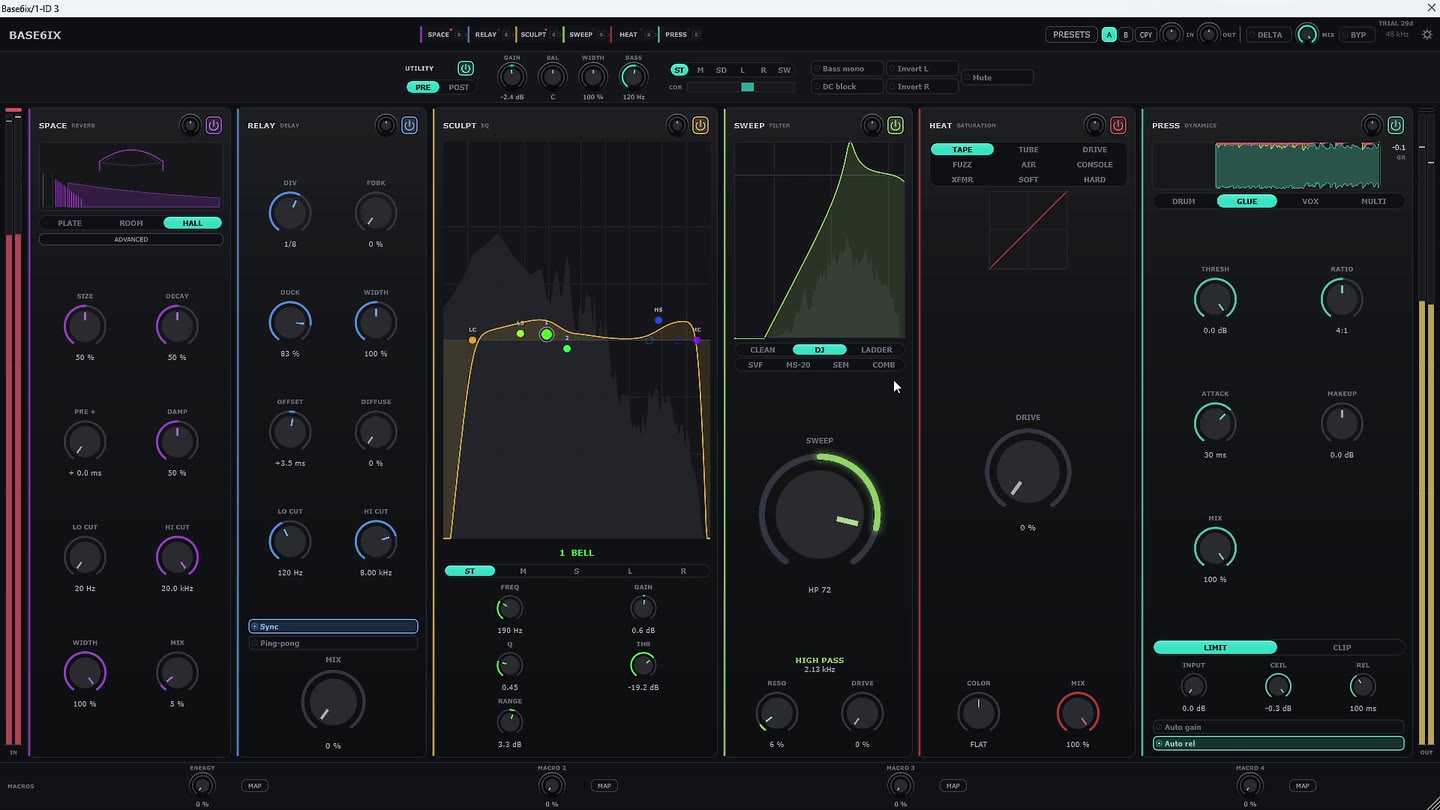This screenshot has height=810, width=1440.
Task: Select the LADDER filter model
Action: coord(876,350)
